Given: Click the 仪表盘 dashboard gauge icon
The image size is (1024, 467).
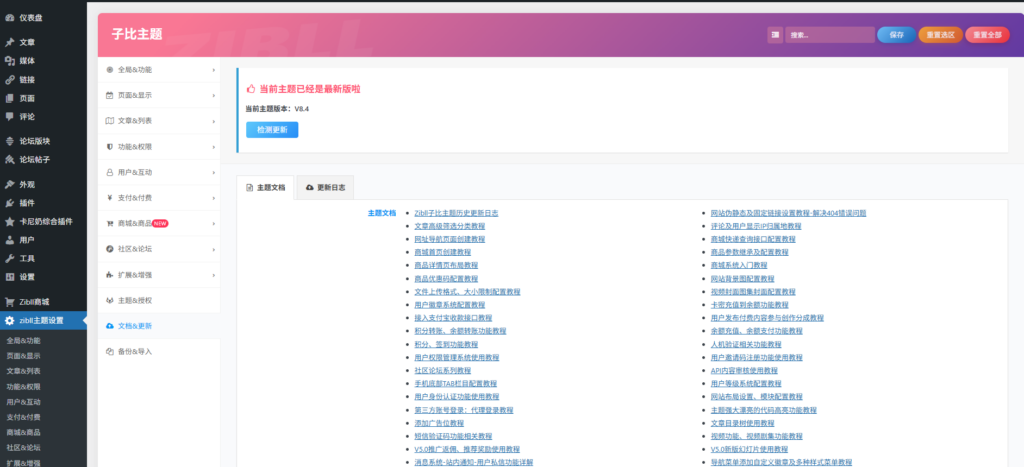Looking at the screenshot, I should coord(9,18).
